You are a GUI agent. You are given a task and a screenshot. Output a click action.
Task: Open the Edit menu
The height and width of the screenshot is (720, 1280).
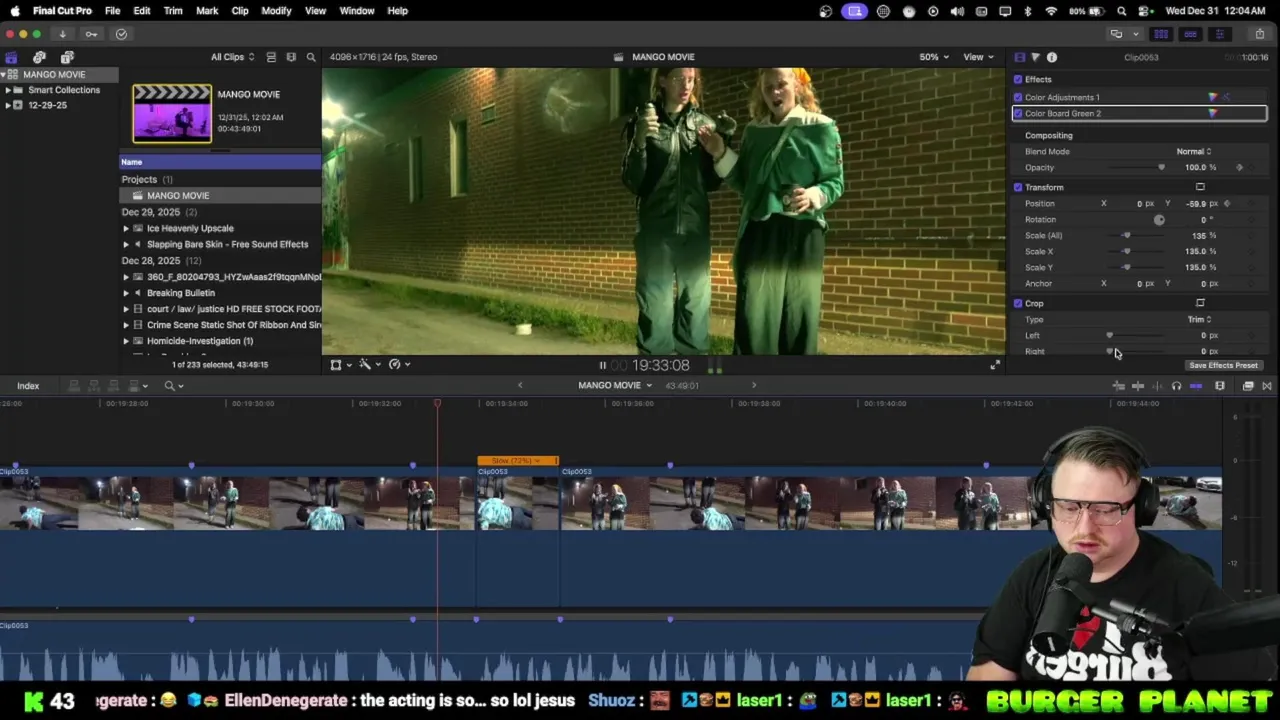pos(142,11)
